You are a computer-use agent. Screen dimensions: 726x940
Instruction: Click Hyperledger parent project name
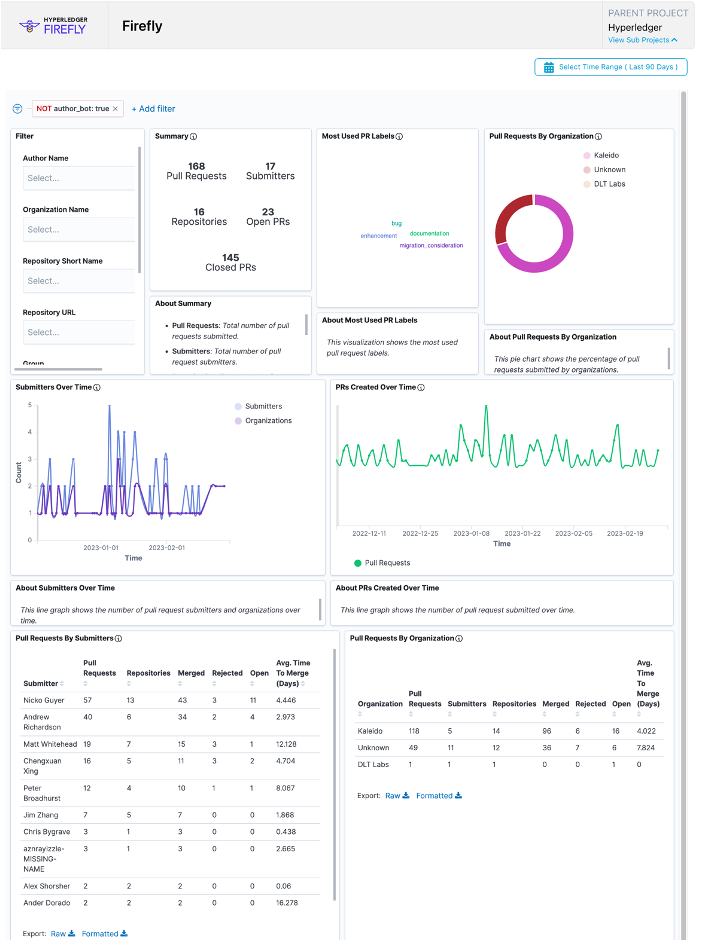(x=635, y=28)
